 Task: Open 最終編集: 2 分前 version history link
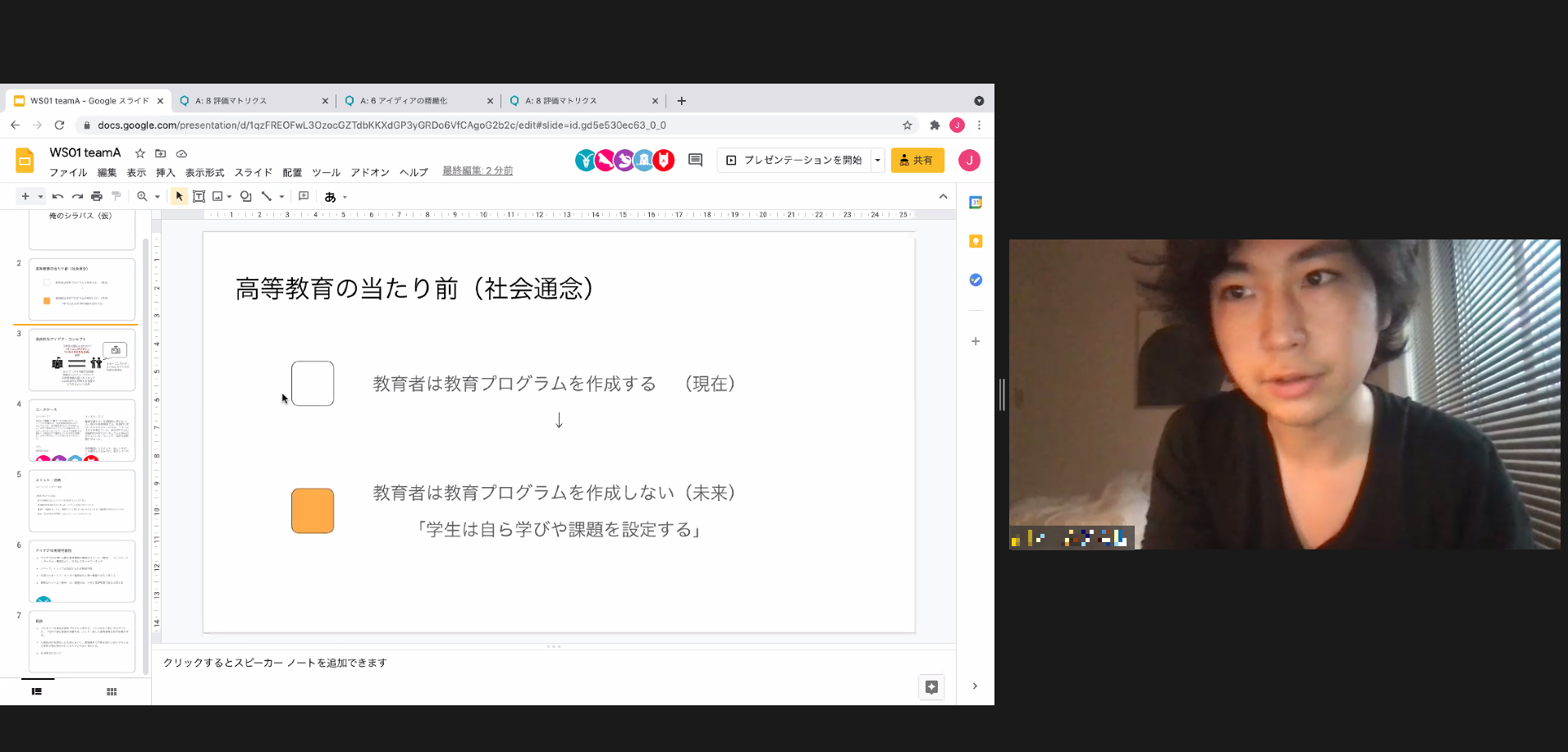coord(478,171)
